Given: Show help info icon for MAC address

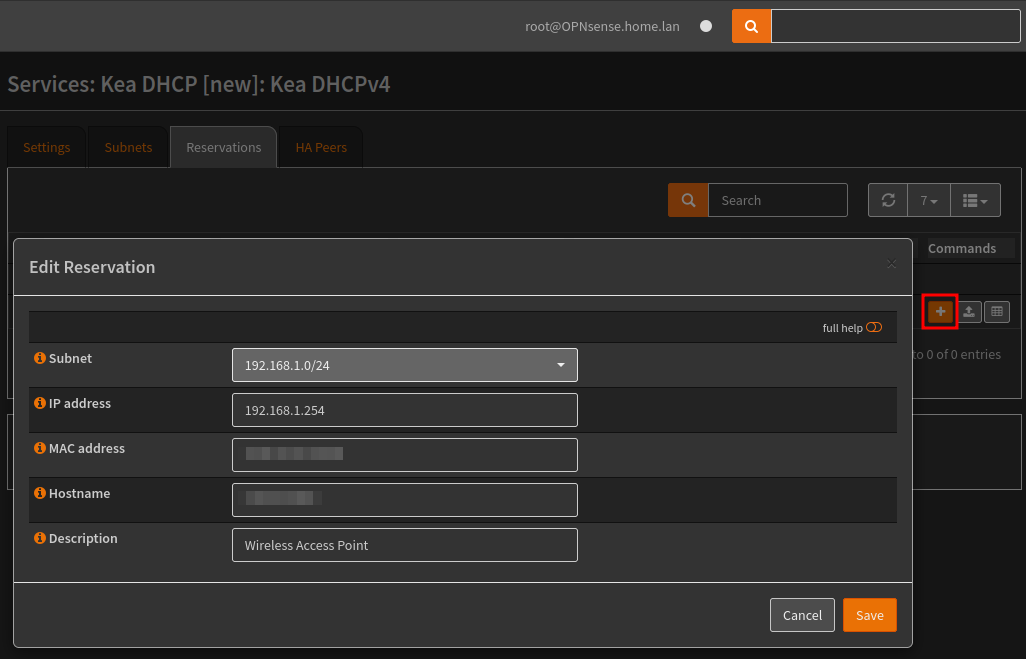Looking at the screenshot, I should click(x=40, y=448).
